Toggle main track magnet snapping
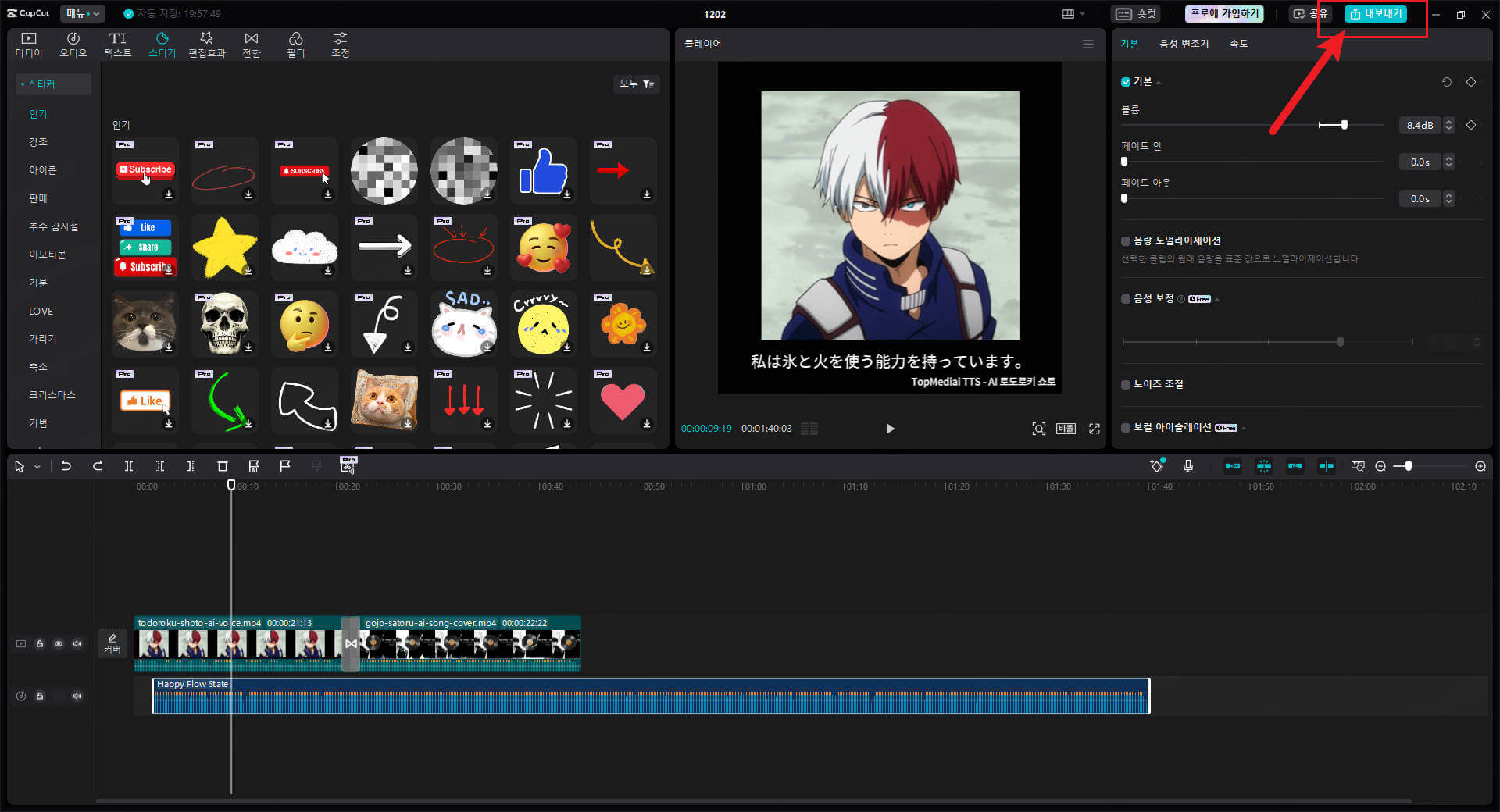 pos(1233,466)
